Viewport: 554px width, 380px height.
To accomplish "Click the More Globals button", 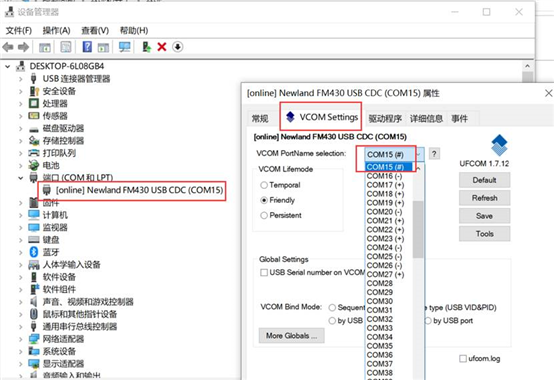I will coord(291,336).
